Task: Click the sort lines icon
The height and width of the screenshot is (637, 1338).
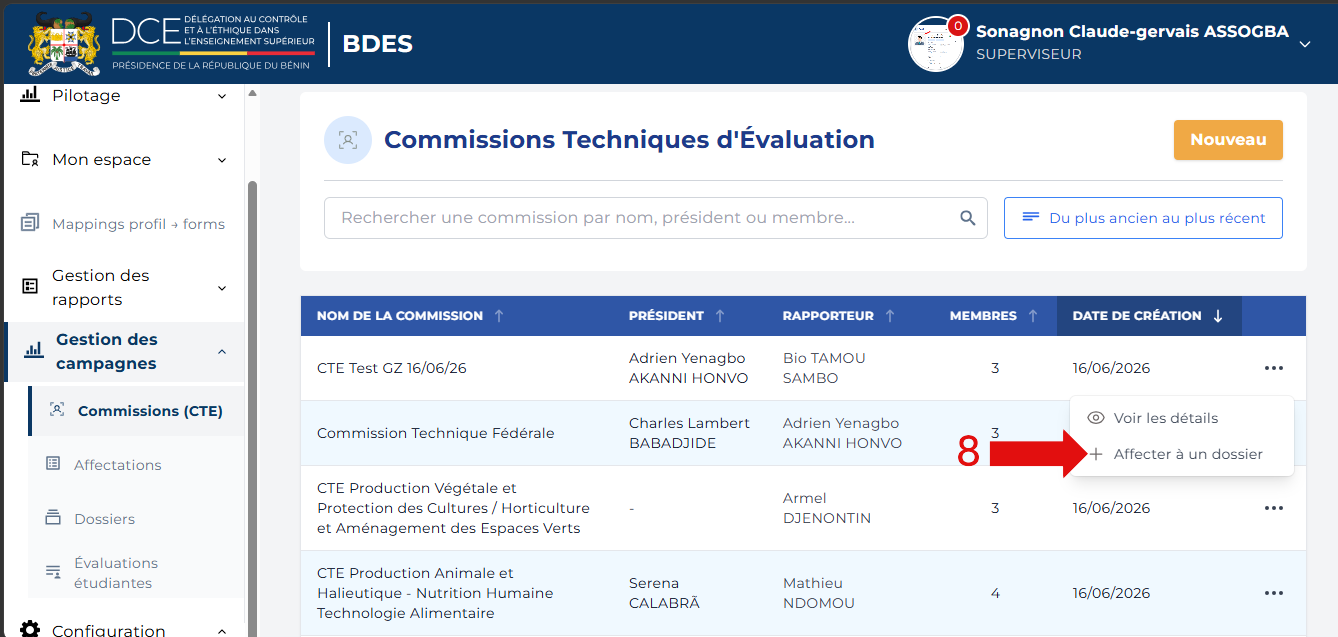Action: click(1030, 218)
